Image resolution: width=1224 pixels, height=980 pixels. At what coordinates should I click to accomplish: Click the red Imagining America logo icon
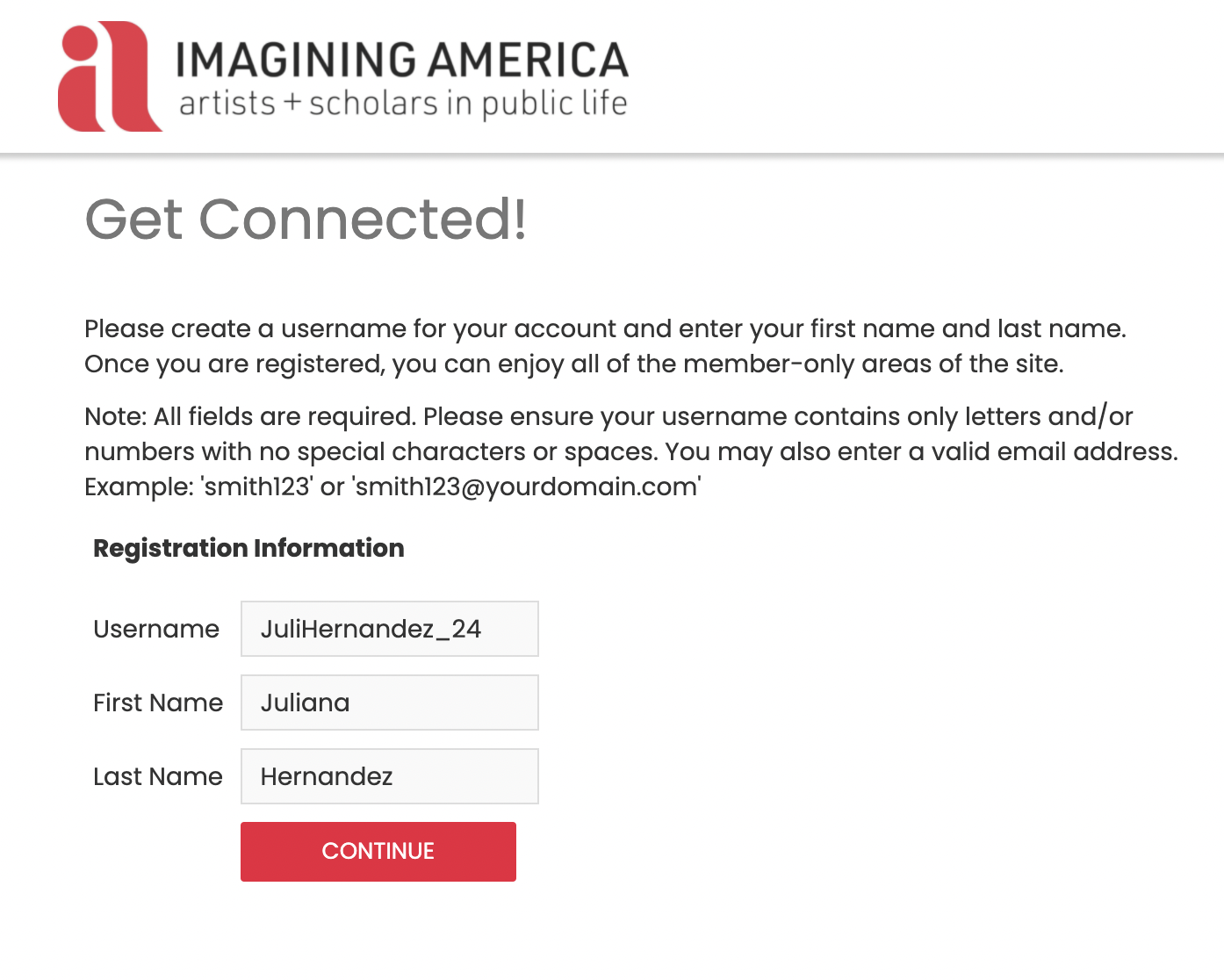pos(109,77)
